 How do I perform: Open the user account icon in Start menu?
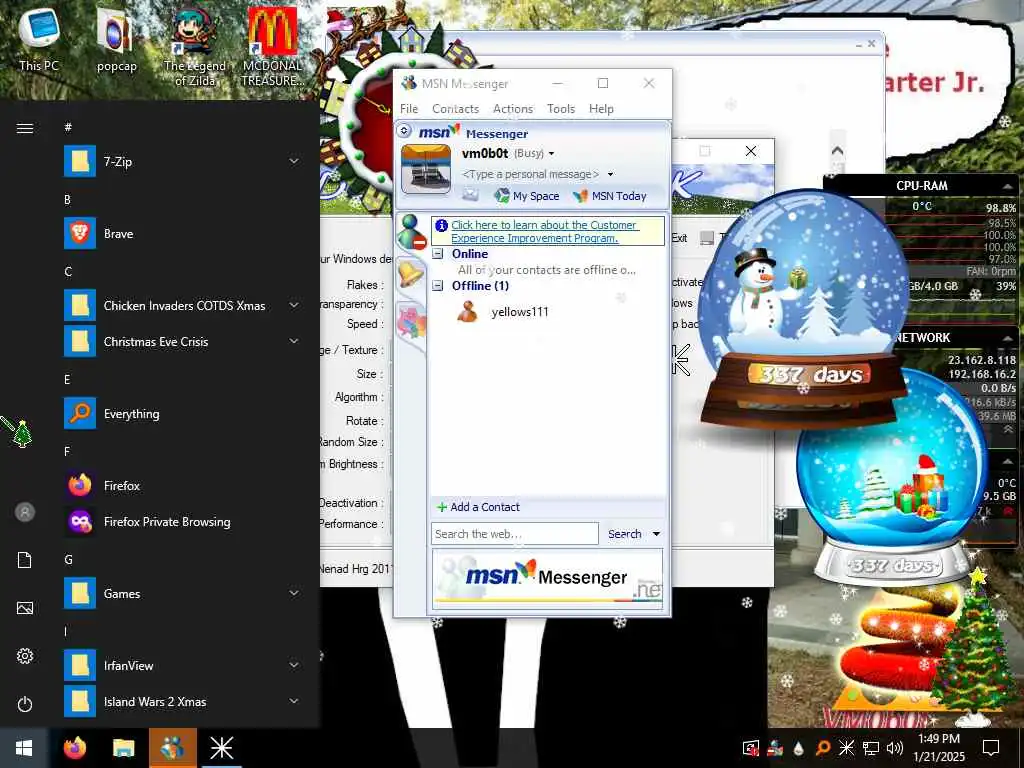click(25, 512)
